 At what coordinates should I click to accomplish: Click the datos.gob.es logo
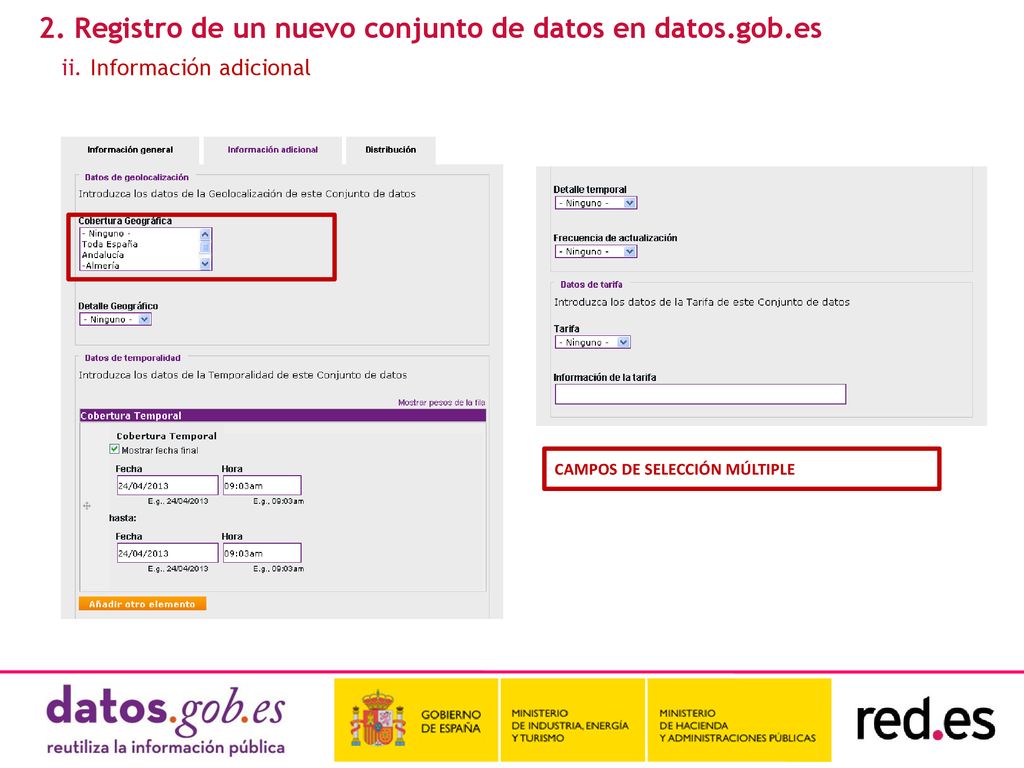(165, 720)
